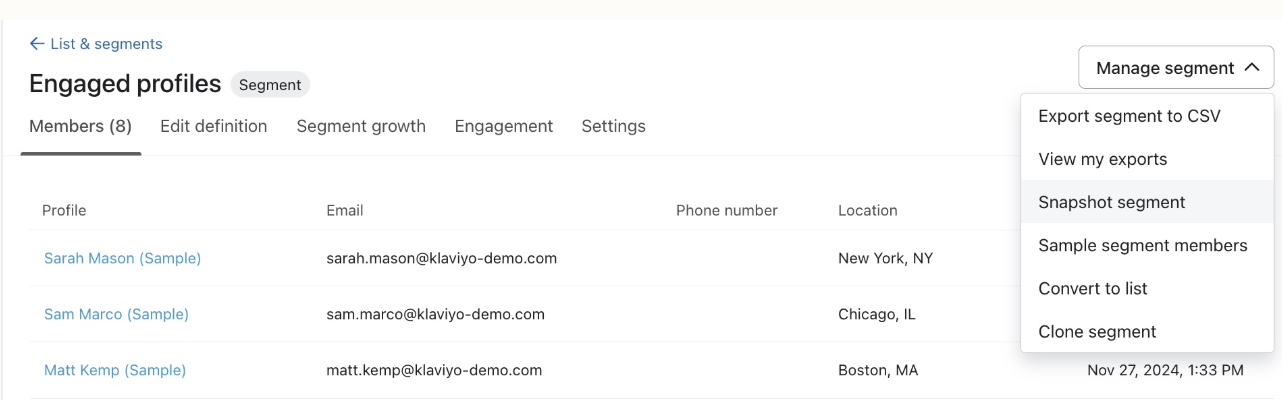Click the Profile column header
Screen dimensions: 1282x400
tap(64, 210)
